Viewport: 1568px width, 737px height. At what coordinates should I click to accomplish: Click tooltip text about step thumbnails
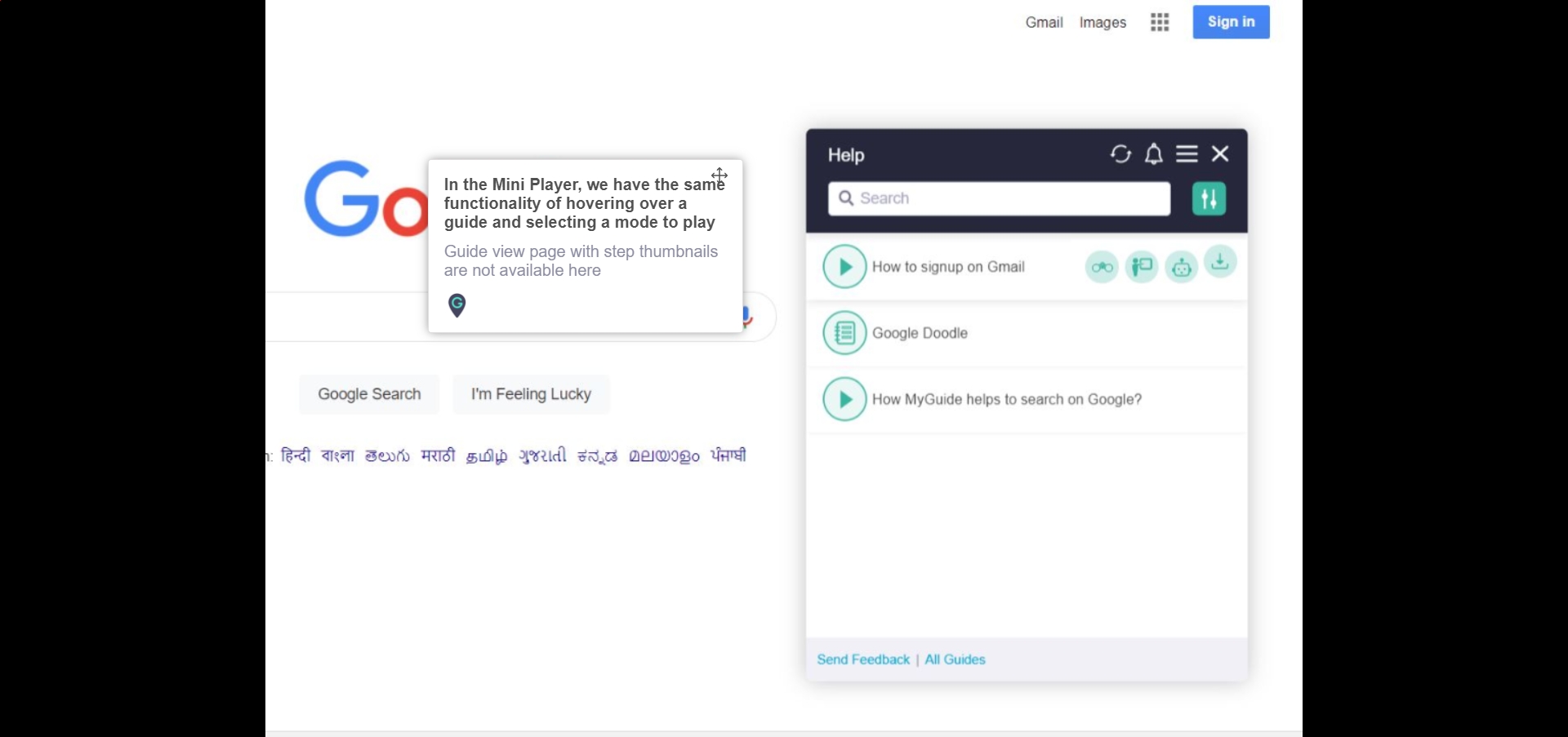coord(581,261)
